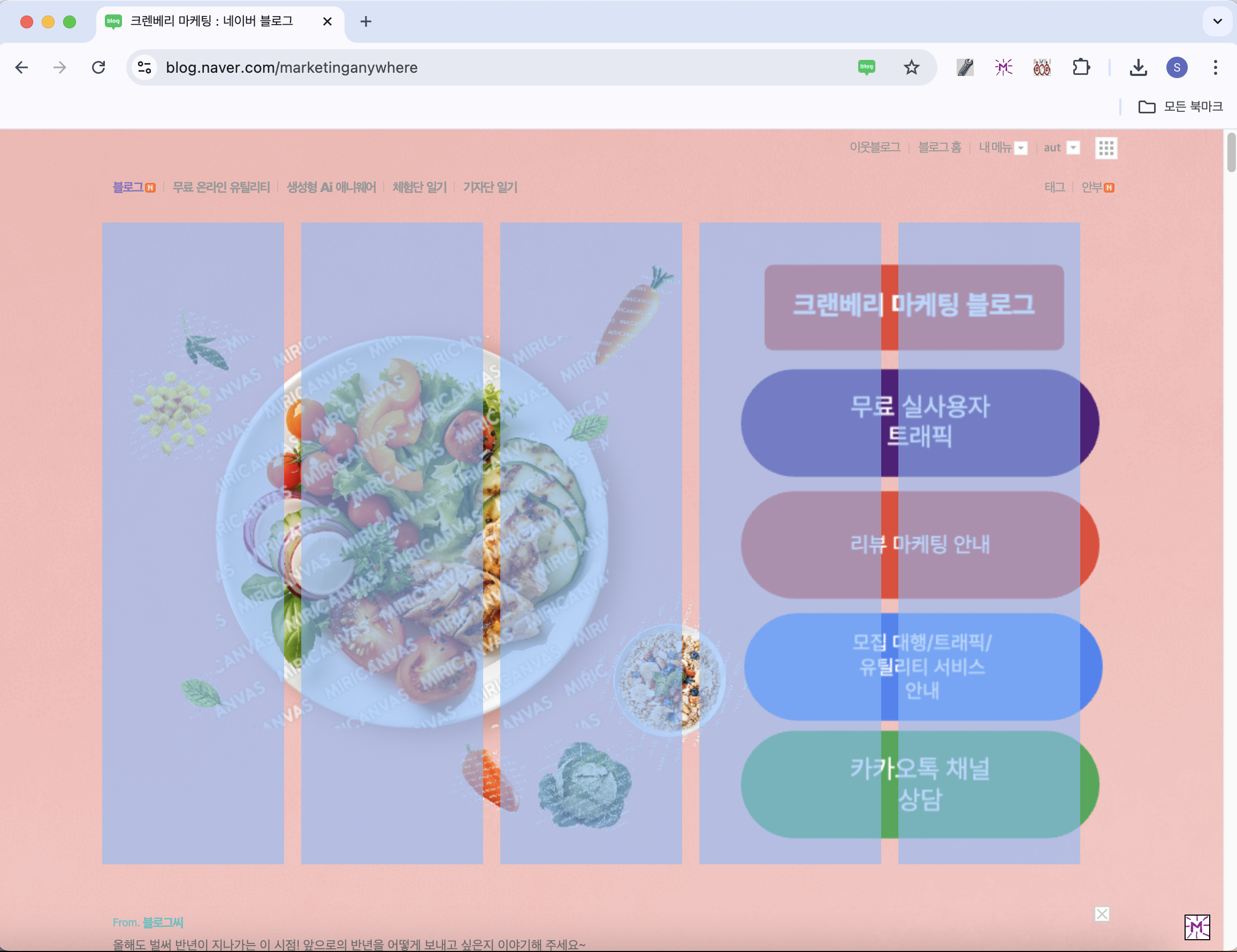Open the Downloads icon in toolbar

[x=1138, y=67]
